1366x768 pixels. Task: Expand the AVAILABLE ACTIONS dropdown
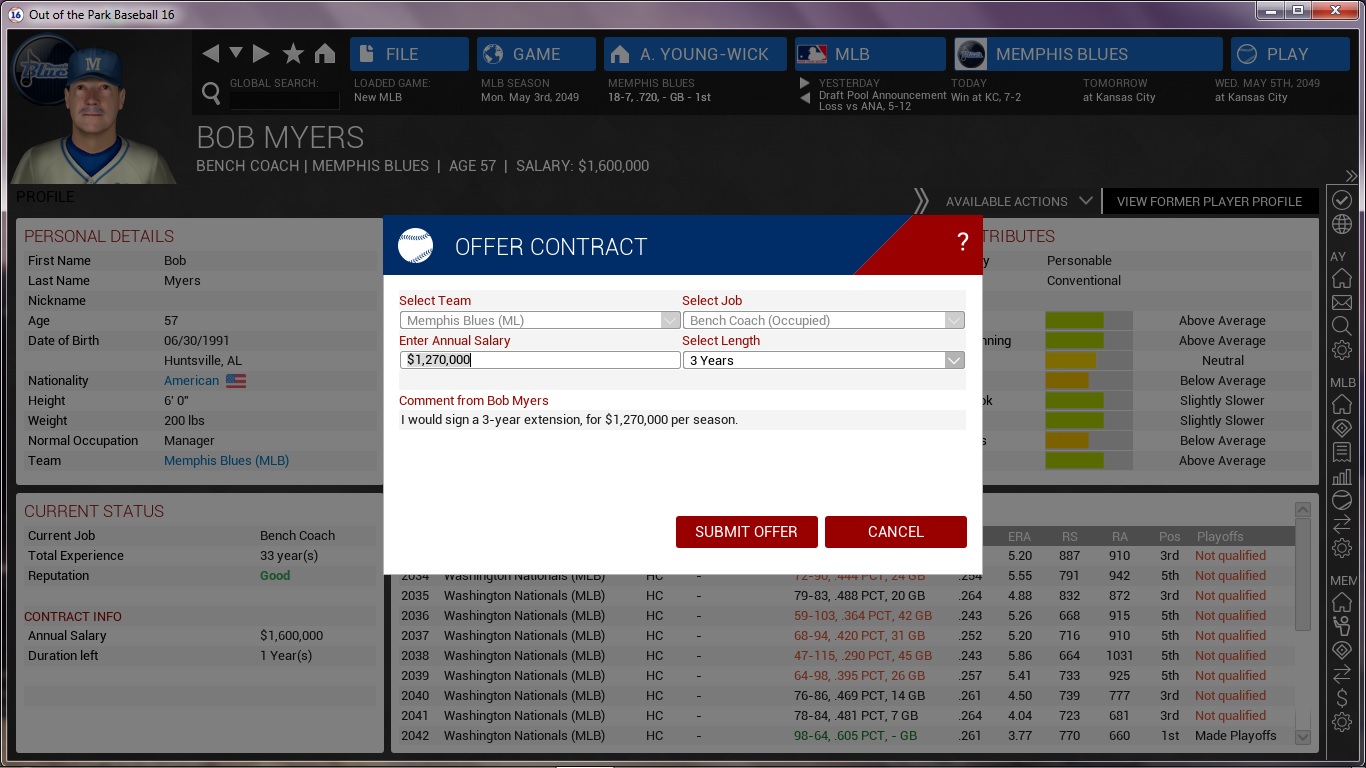click(1019, 201)
